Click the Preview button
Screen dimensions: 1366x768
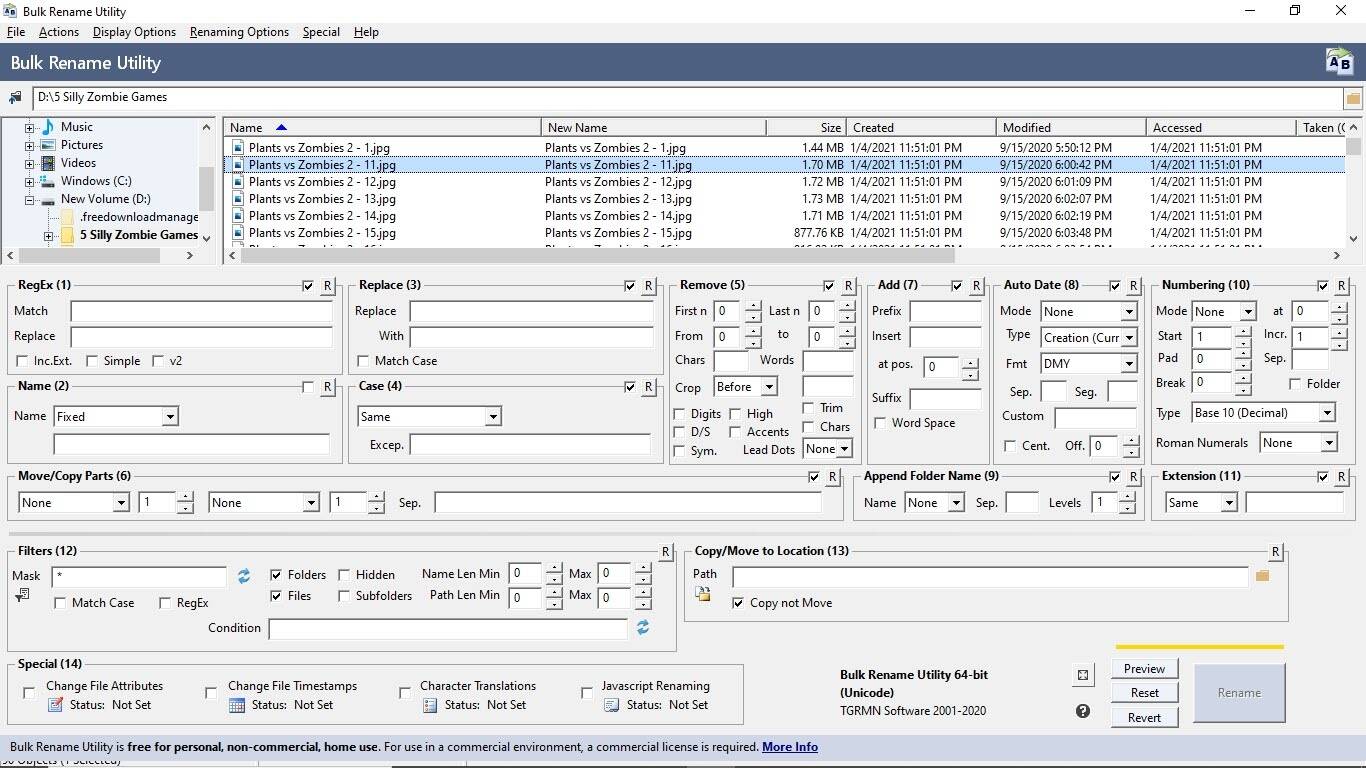[x=1144, y=669]
